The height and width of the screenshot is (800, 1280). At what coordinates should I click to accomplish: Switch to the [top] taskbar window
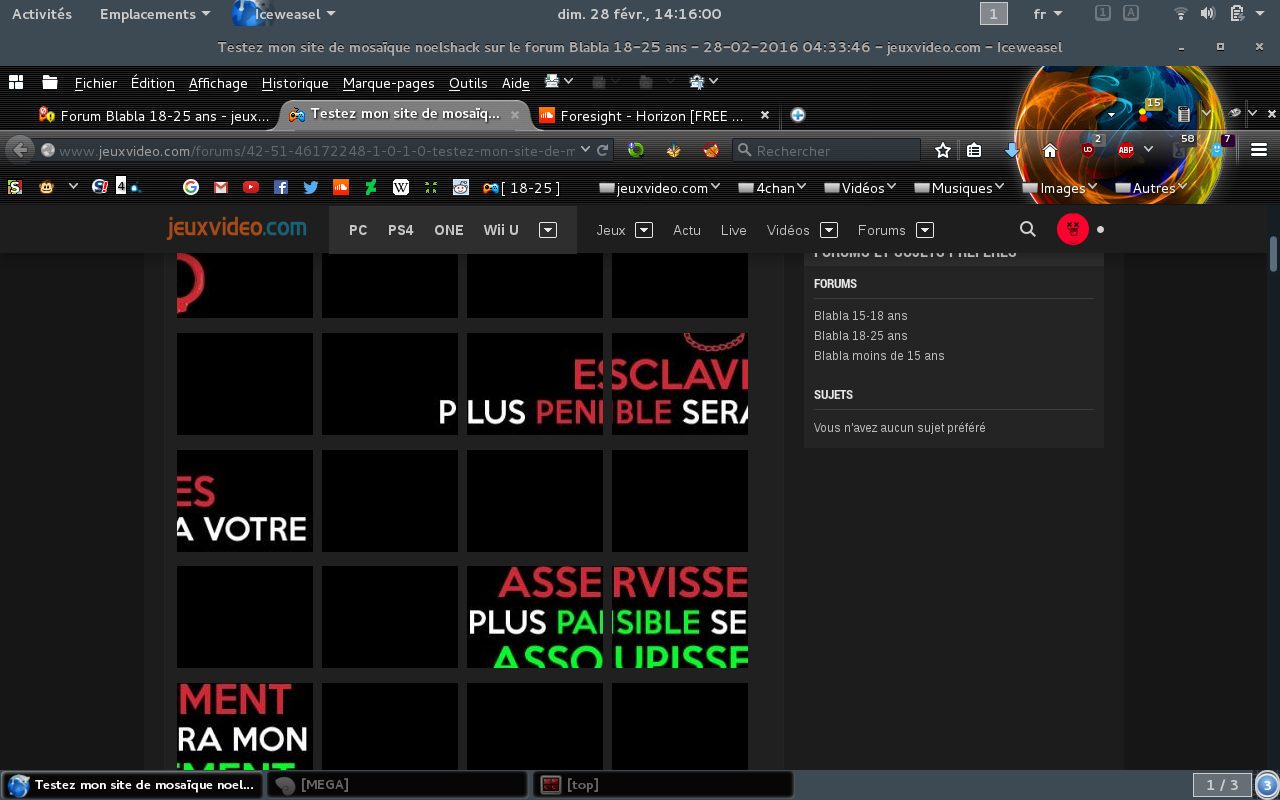coord(663,784)
